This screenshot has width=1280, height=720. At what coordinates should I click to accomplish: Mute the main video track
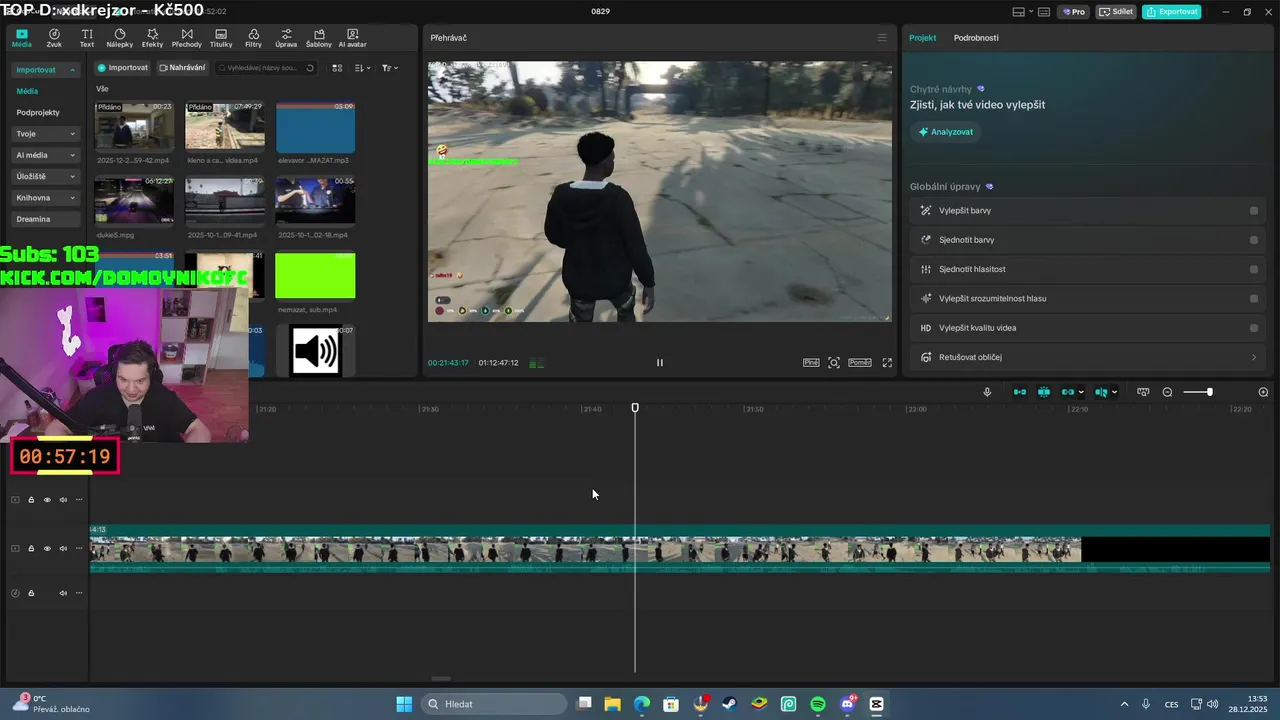click(x=63, y=549)
